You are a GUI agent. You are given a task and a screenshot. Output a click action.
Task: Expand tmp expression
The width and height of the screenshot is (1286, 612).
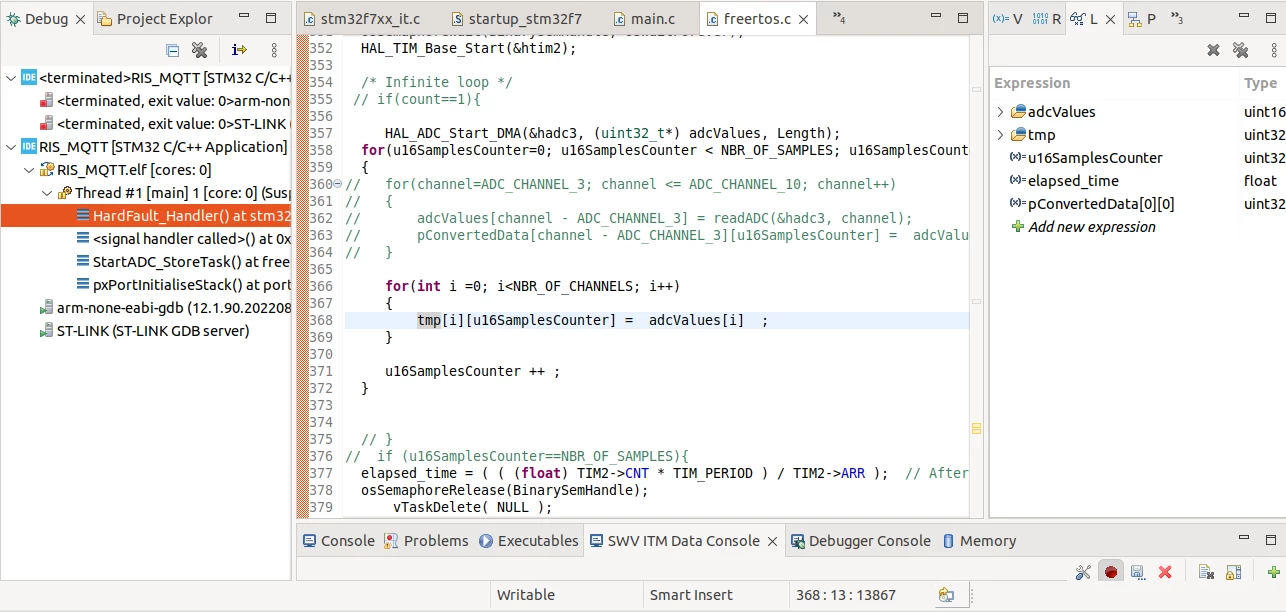(1000, 135)
